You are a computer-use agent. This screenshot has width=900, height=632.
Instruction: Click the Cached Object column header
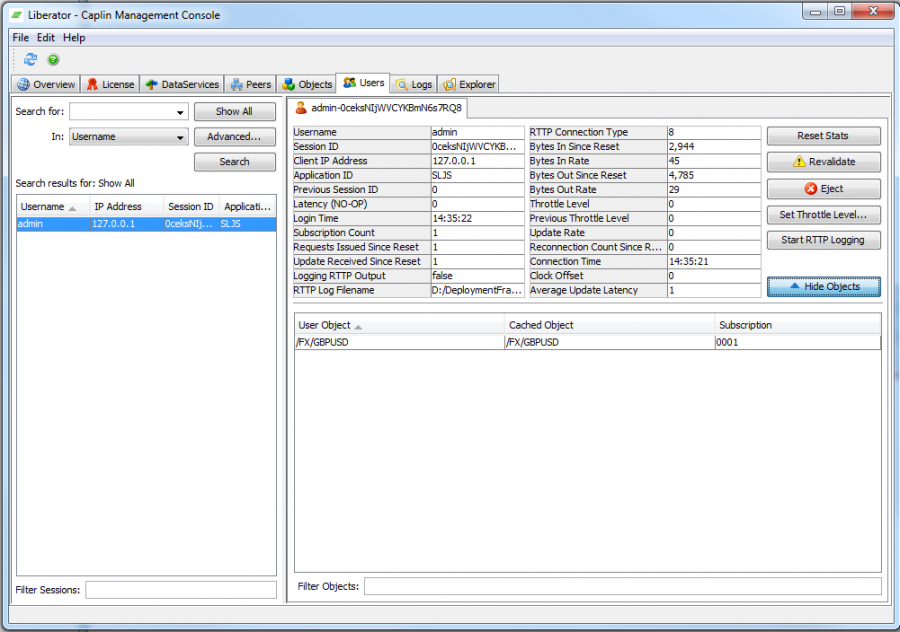pos(610,325)
